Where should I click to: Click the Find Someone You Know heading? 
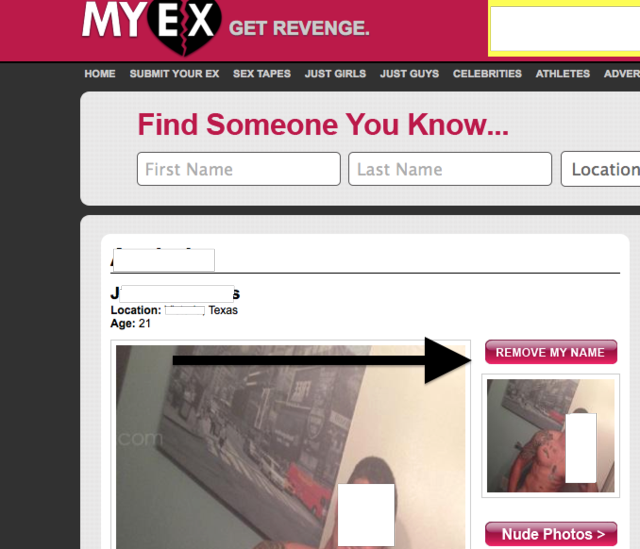[323, 124]
